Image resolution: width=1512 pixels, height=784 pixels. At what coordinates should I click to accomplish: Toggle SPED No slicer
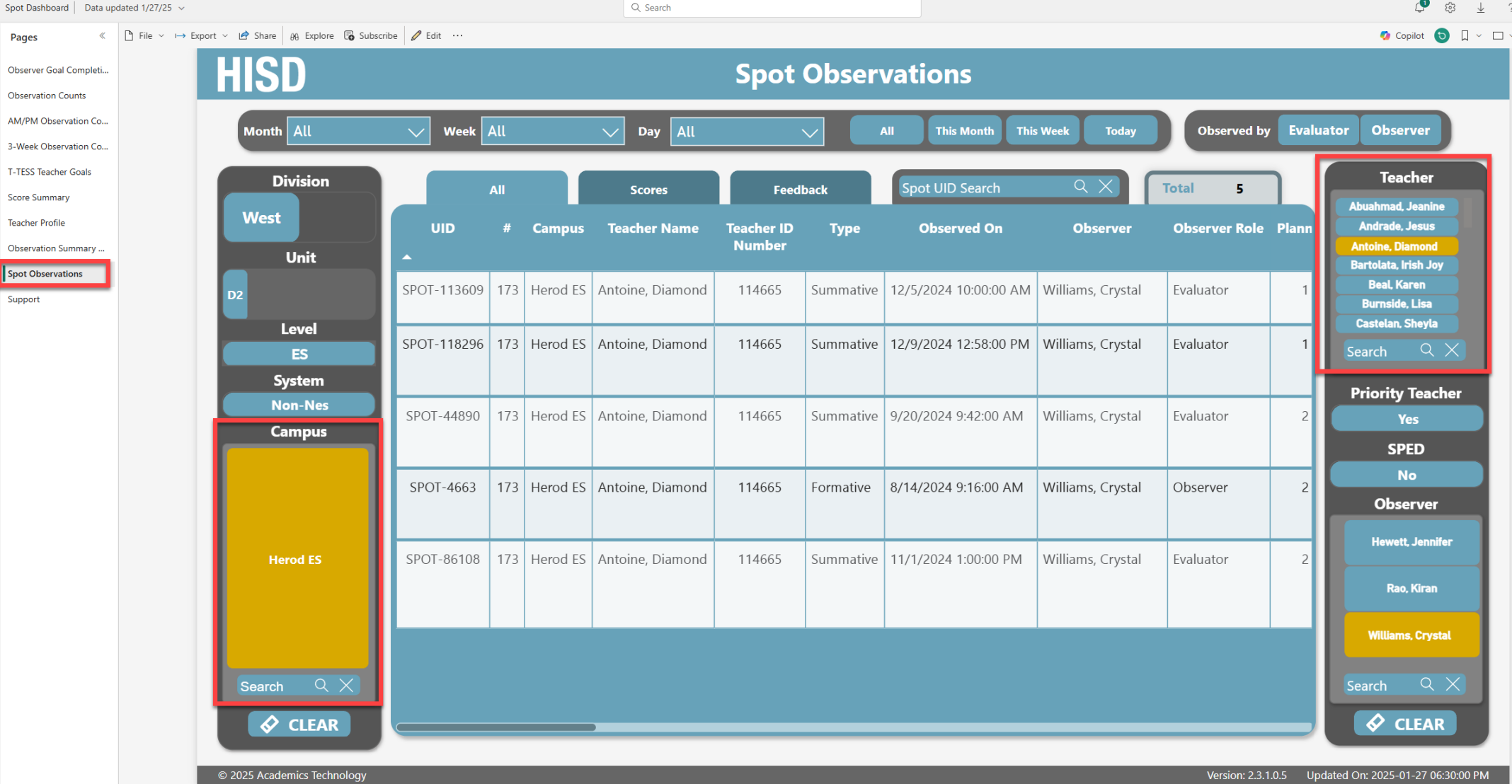(1407, 474)
